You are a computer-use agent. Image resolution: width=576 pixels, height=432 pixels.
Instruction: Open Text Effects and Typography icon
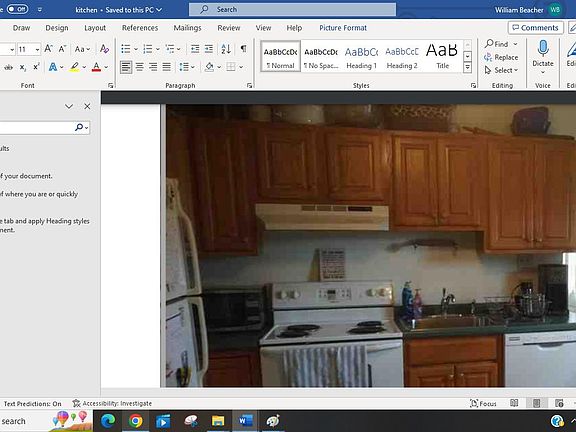point(53,67)
